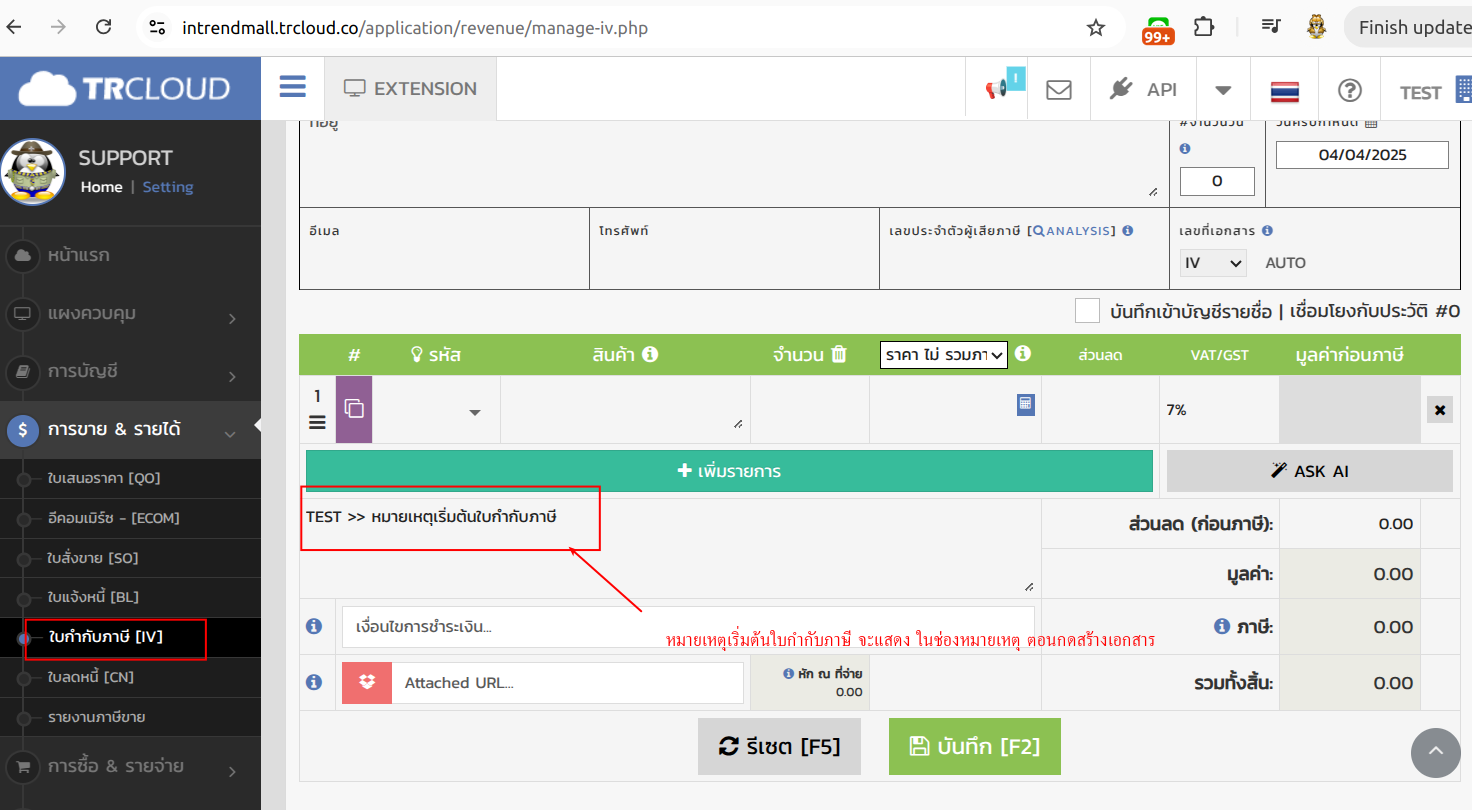1472x810 pixels.
Task: Expand the แผงควบคุม sidebar menu
Action: tap(130, 314)
